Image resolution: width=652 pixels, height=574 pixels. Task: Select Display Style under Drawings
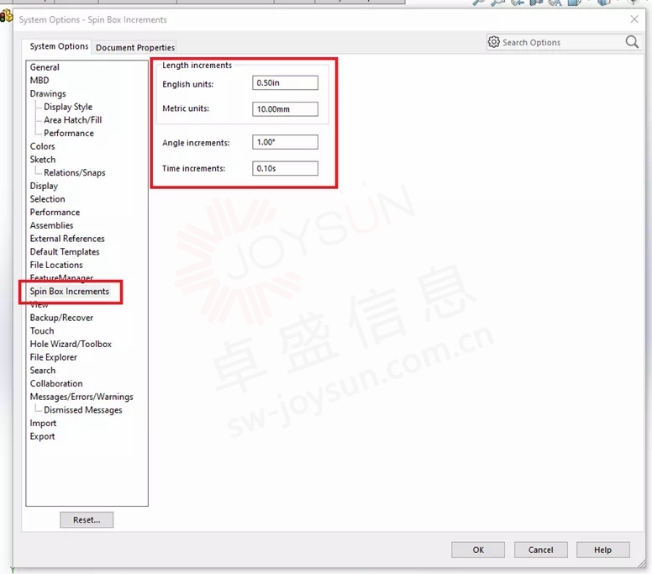(68, 107)
